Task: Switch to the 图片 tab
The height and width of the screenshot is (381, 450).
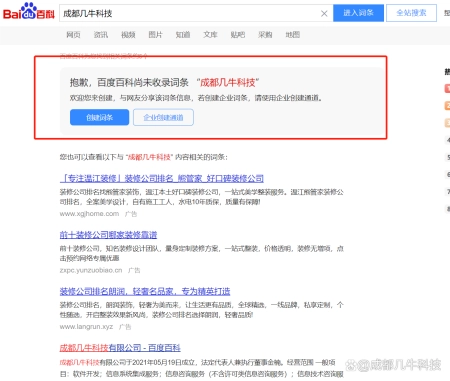Action: [x=155, y=35]
